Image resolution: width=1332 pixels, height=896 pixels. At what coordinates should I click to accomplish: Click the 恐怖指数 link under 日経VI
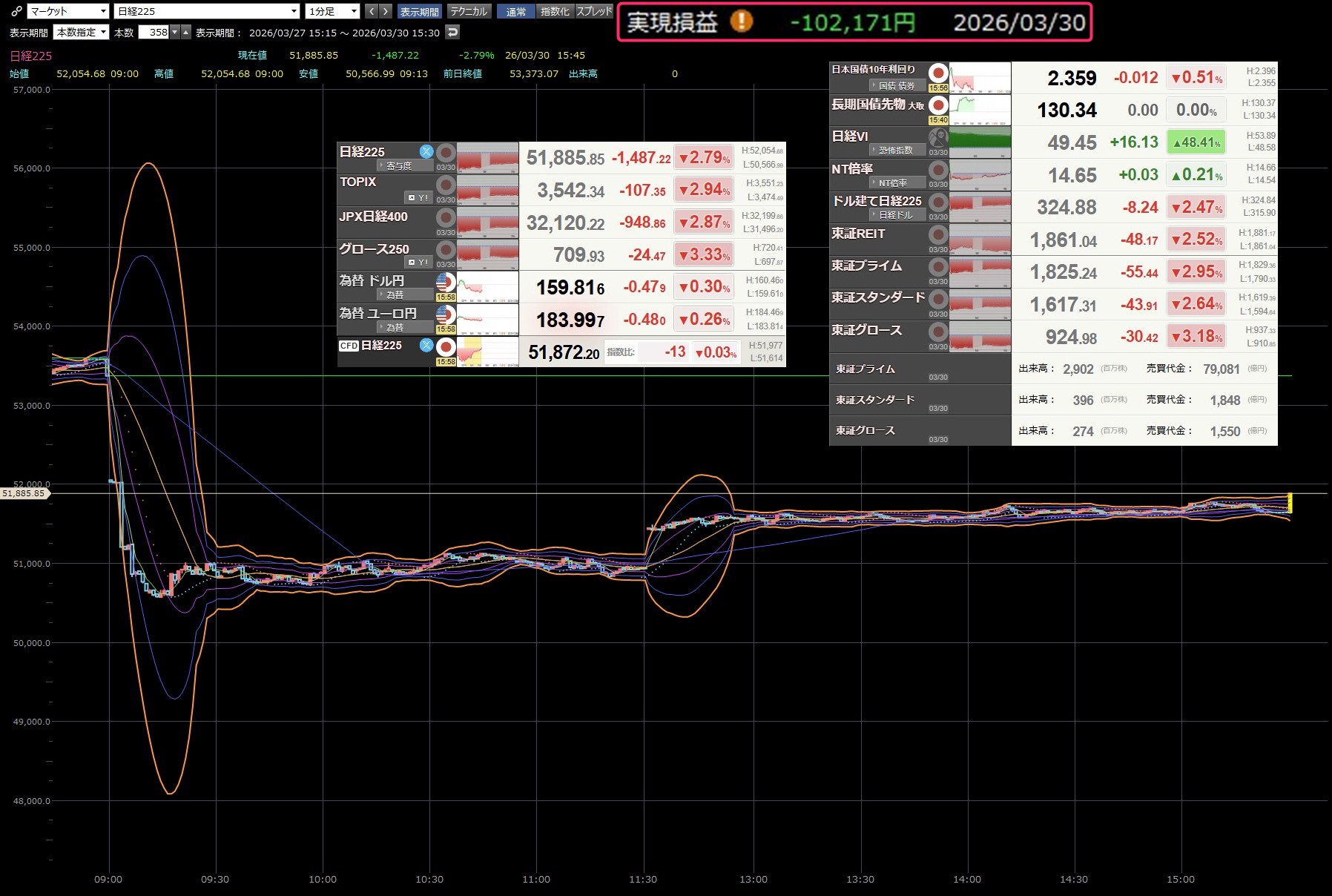point(896,150)
